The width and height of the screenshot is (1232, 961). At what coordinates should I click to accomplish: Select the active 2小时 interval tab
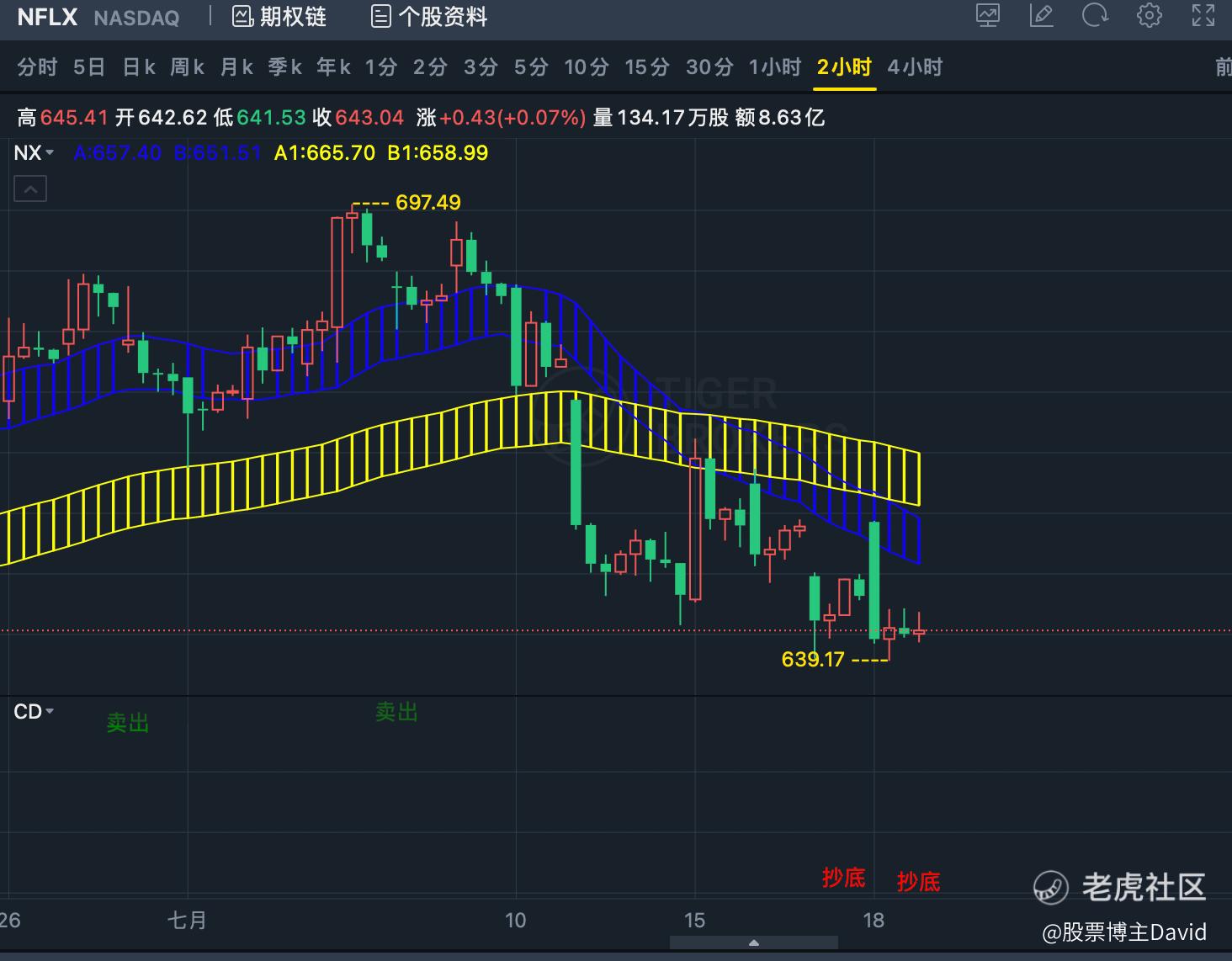pyautogui.click(x=844, y=67)
